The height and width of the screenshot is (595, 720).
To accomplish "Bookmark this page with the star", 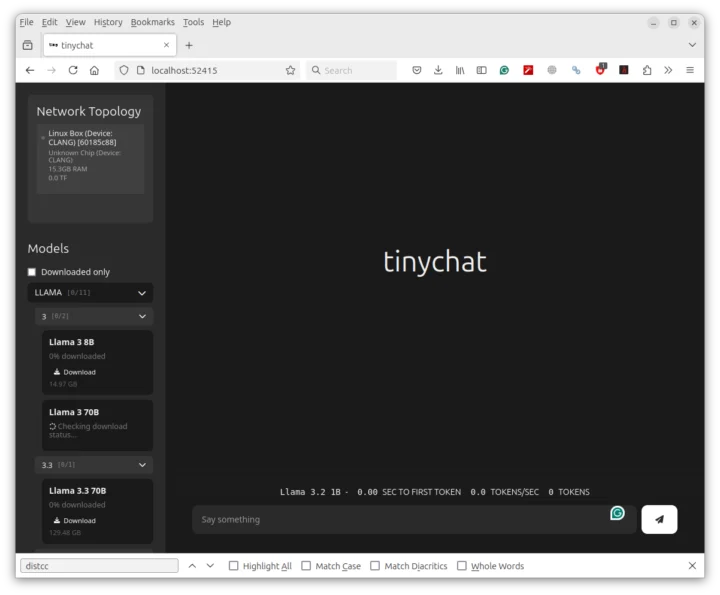I will [290, 70].
